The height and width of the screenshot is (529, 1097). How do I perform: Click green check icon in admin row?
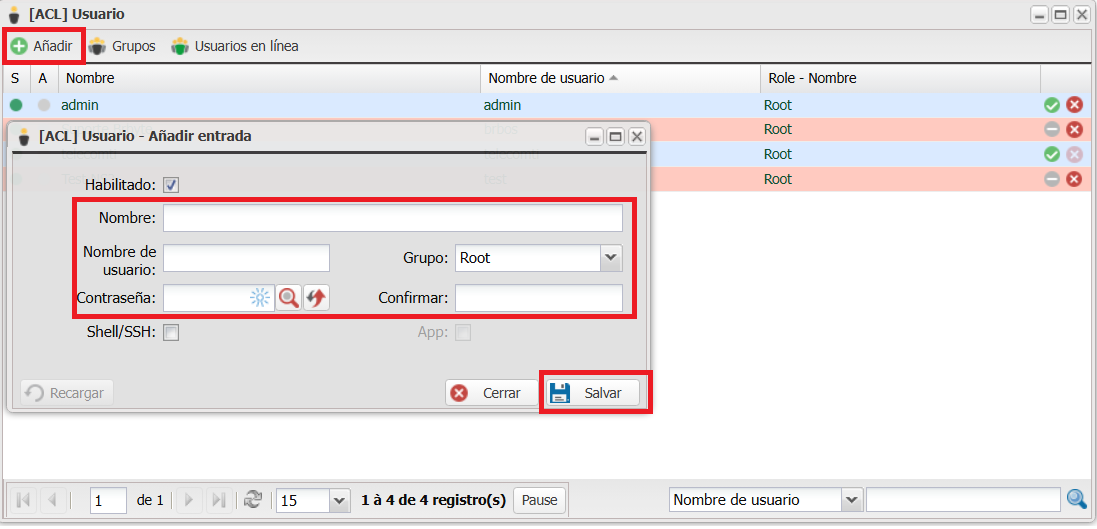coord(1051,105)
